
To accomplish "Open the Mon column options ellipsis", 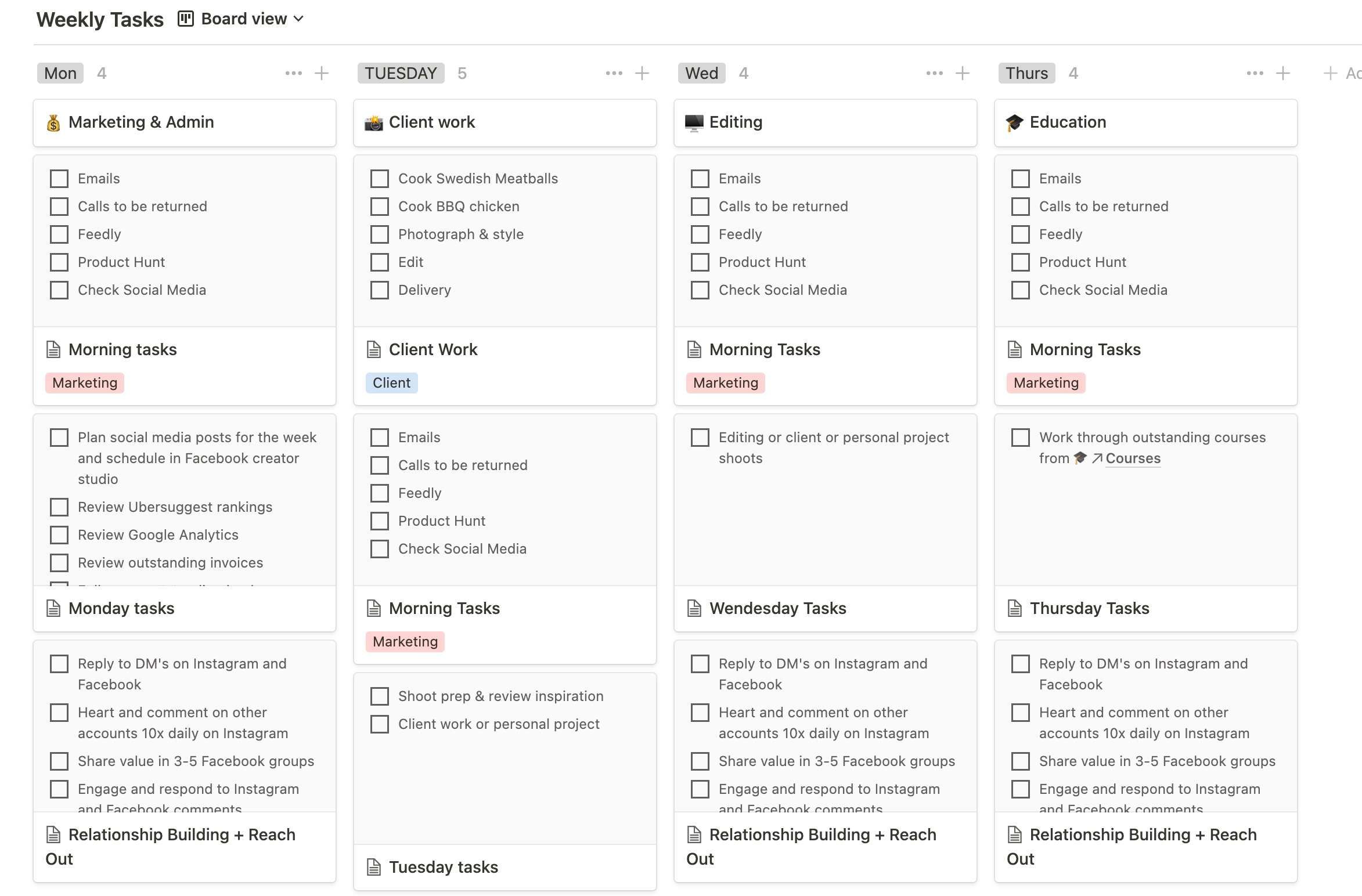I will 293,73.
